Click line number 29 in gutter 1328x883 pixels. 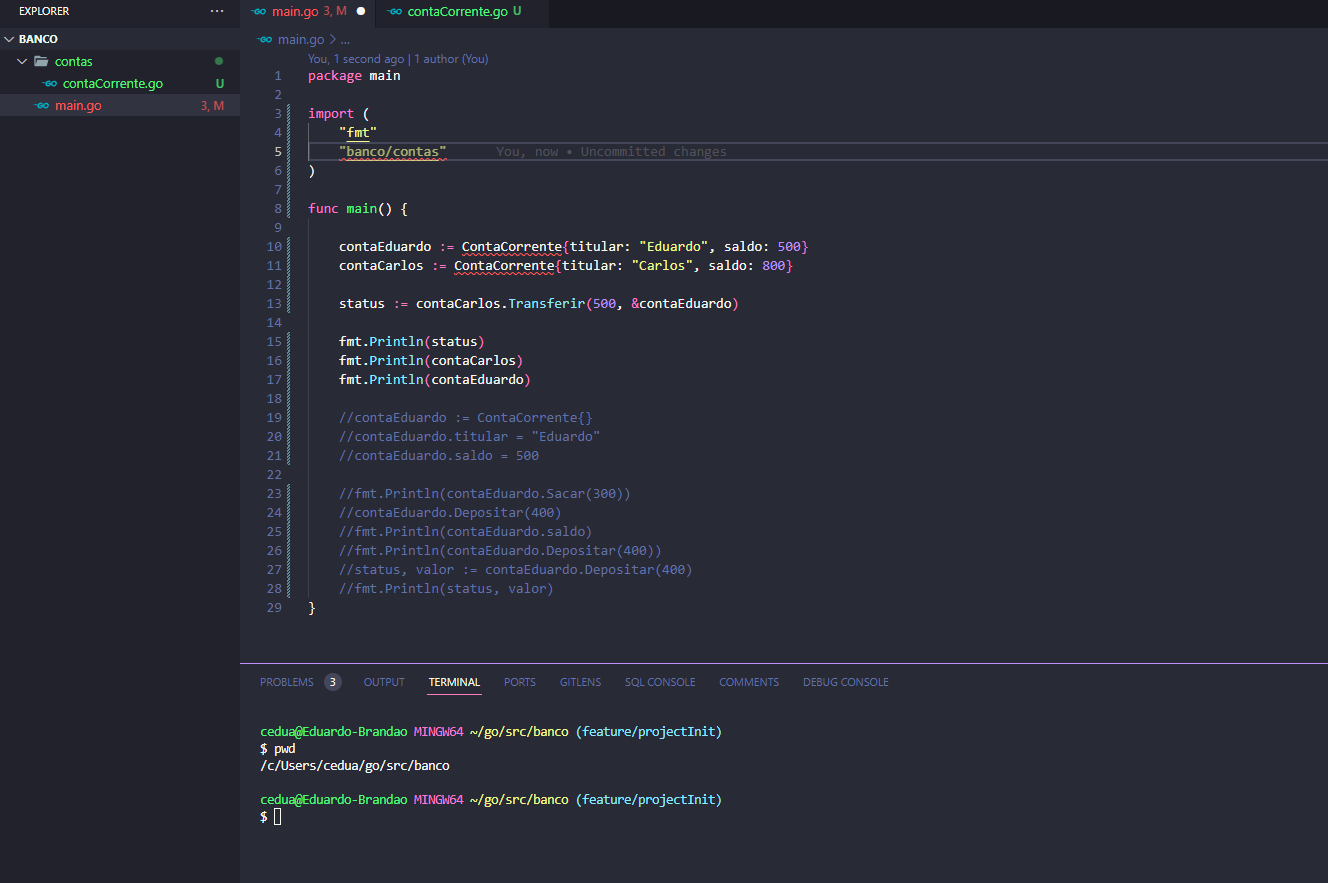click(x=274, y=608)
